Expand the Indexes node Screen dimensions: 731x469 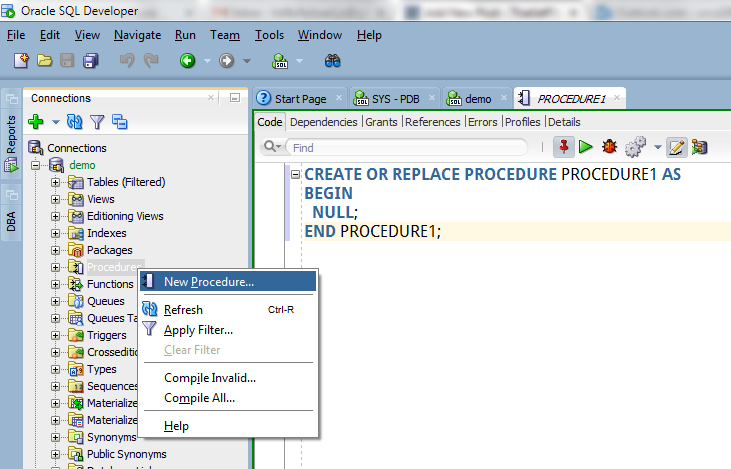tap(55, 233)
